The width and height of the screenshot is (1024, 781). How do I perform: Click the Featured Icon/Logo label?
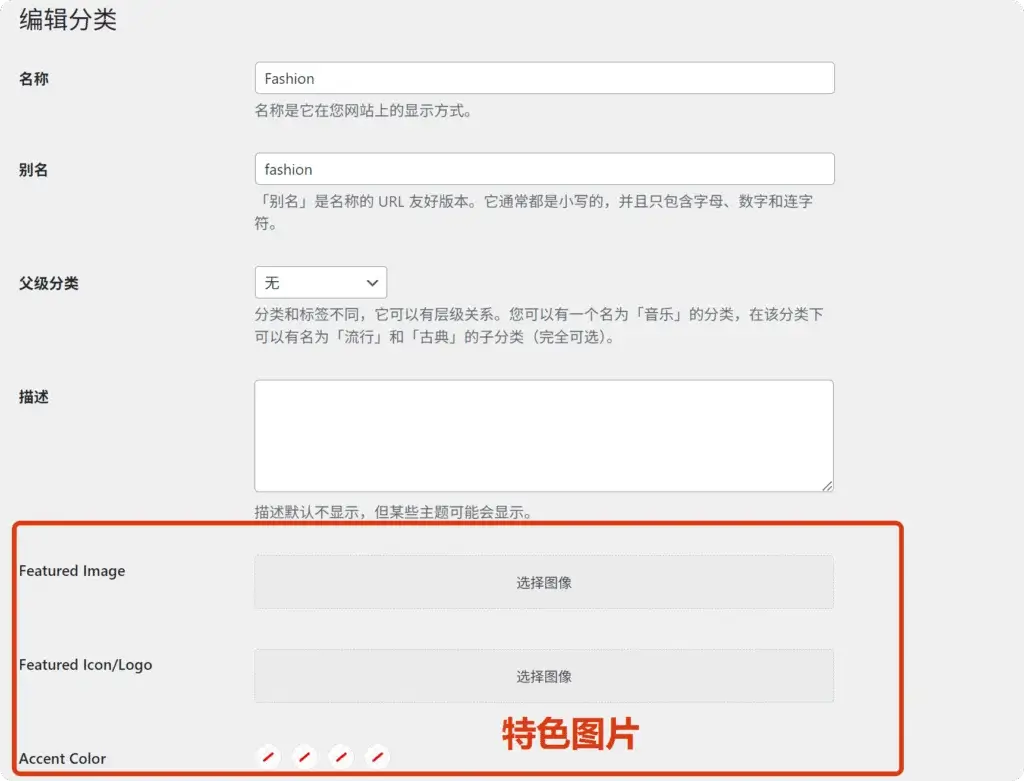[x=86, y=665]
